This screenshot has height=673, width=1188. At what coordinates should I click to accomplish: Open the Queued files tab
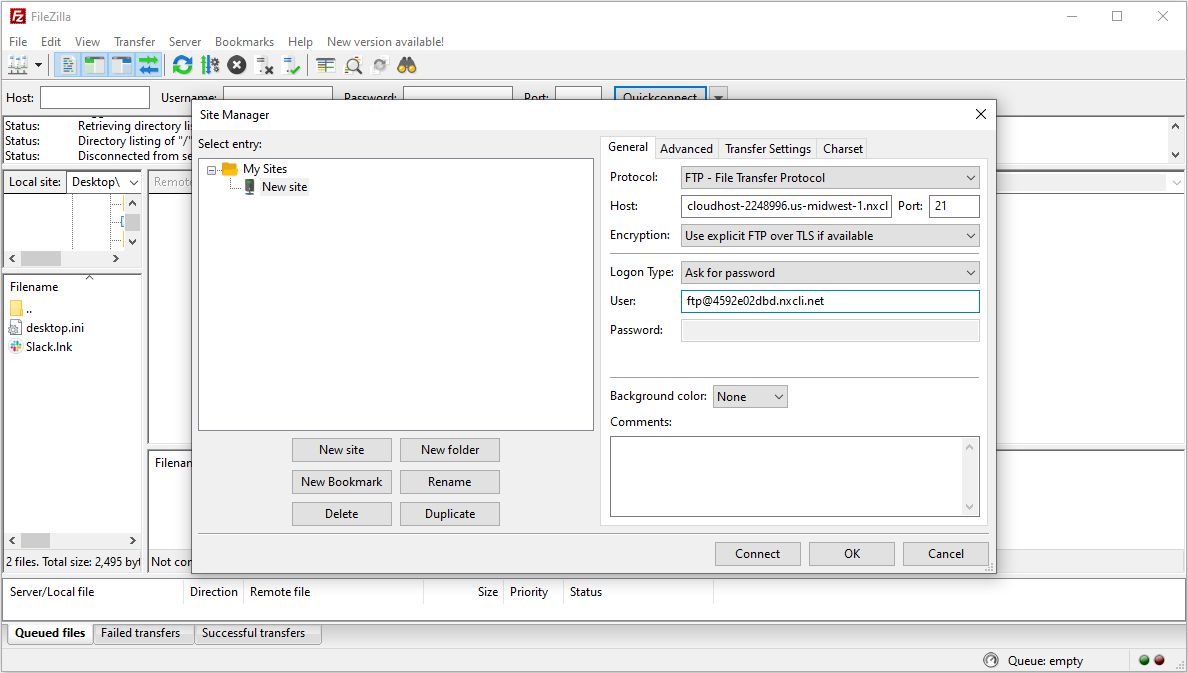[x=50, y=633]
